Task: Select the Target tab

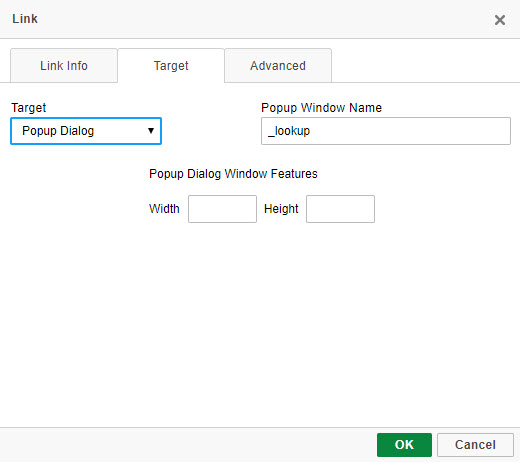Action: [x=171, y=66]
